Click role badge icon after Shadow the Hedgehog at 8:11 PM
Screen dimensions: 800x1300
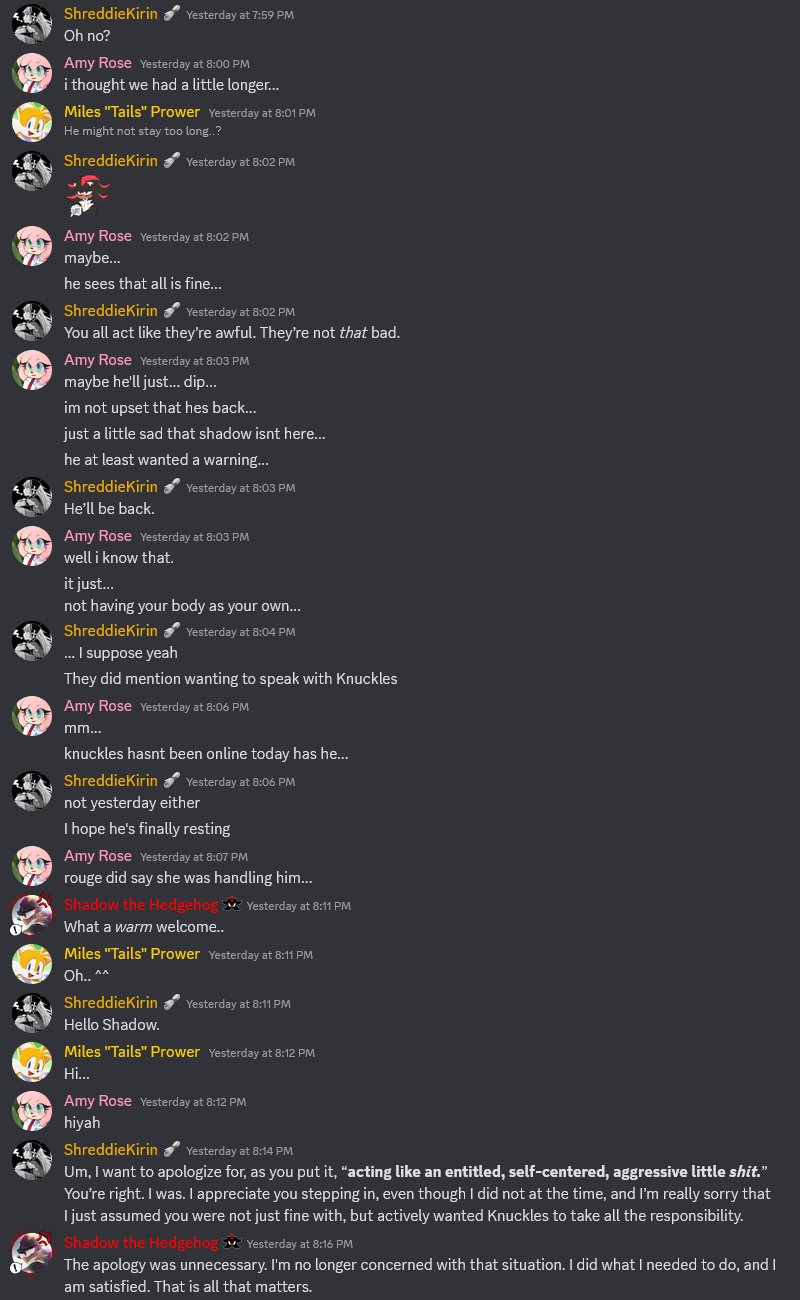click(x=232, y=905)
